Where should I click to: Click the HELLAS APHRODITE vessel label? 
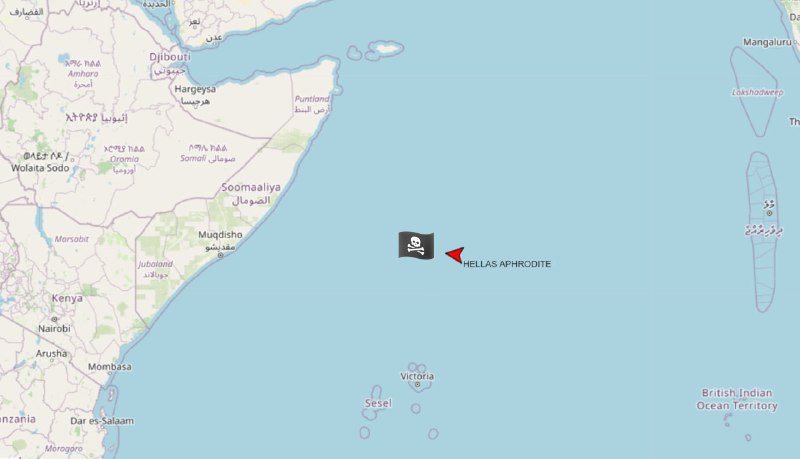click(507, 264)
